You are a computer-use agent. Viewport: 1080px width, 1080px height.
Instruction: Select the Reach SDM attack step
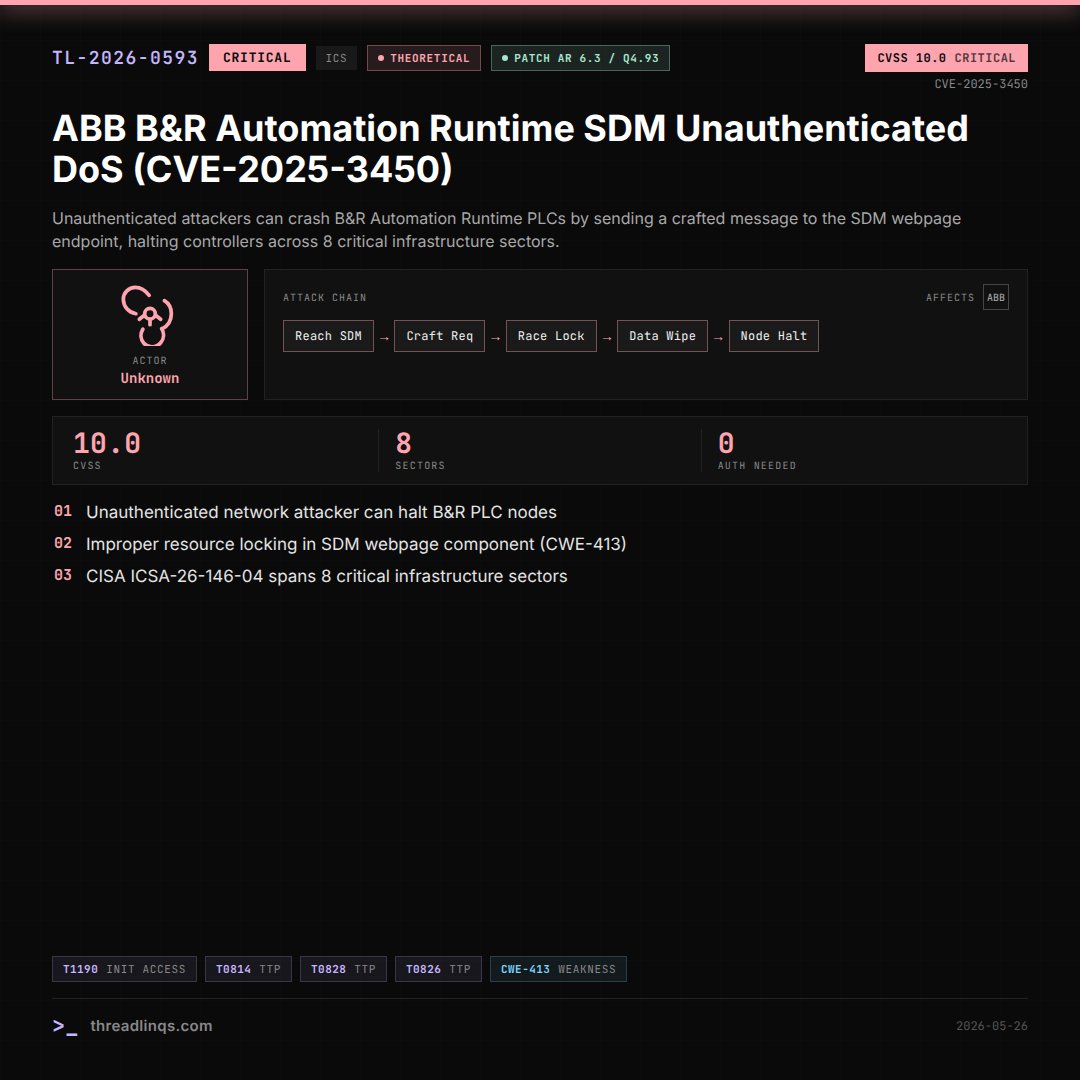(x=328, y=336)
